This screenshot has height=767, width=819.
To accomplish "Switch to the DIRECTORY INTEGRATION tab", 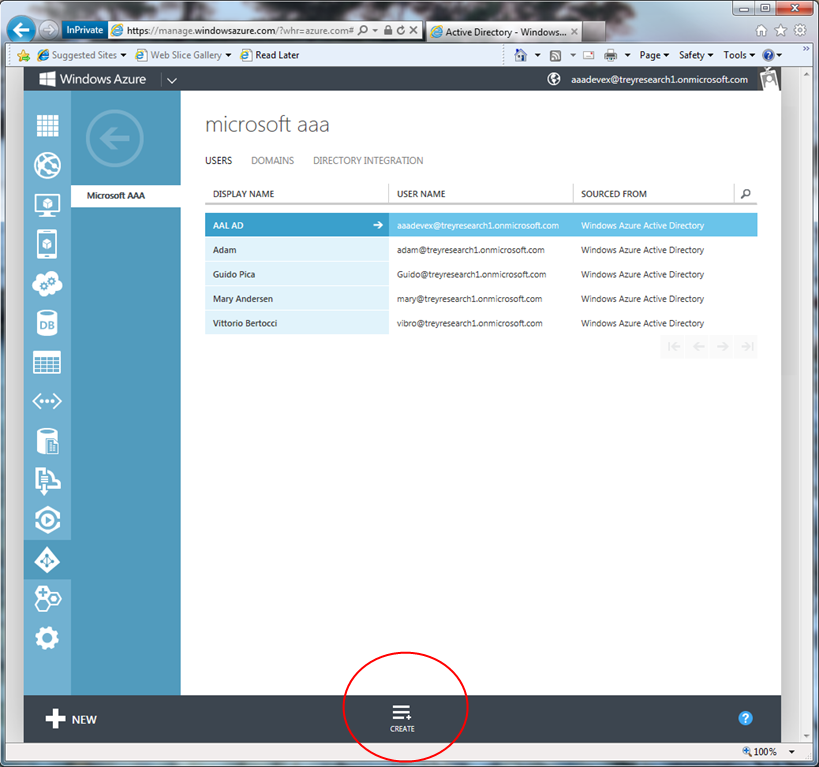I will 368,160.
